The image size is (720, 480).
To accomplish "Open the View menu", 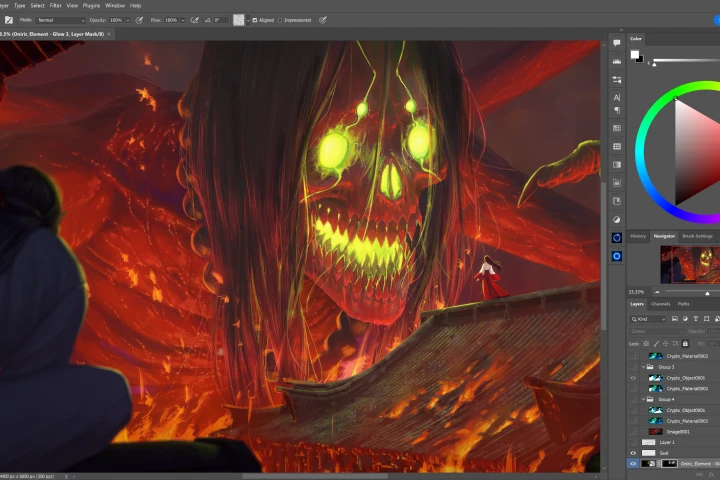I will [72, 6].
